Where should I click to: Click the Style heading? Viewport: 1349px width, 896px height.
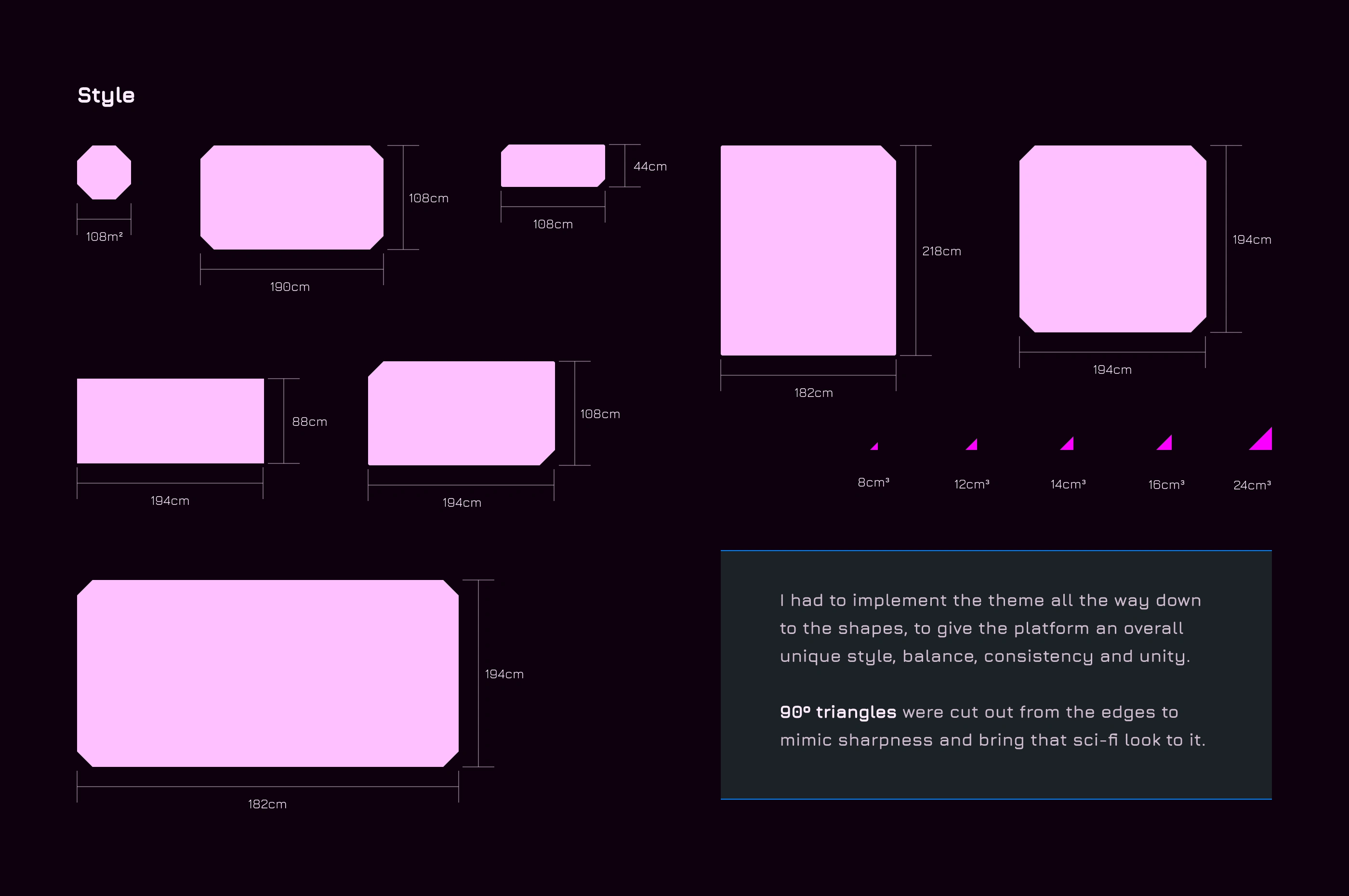click(106, 95)
